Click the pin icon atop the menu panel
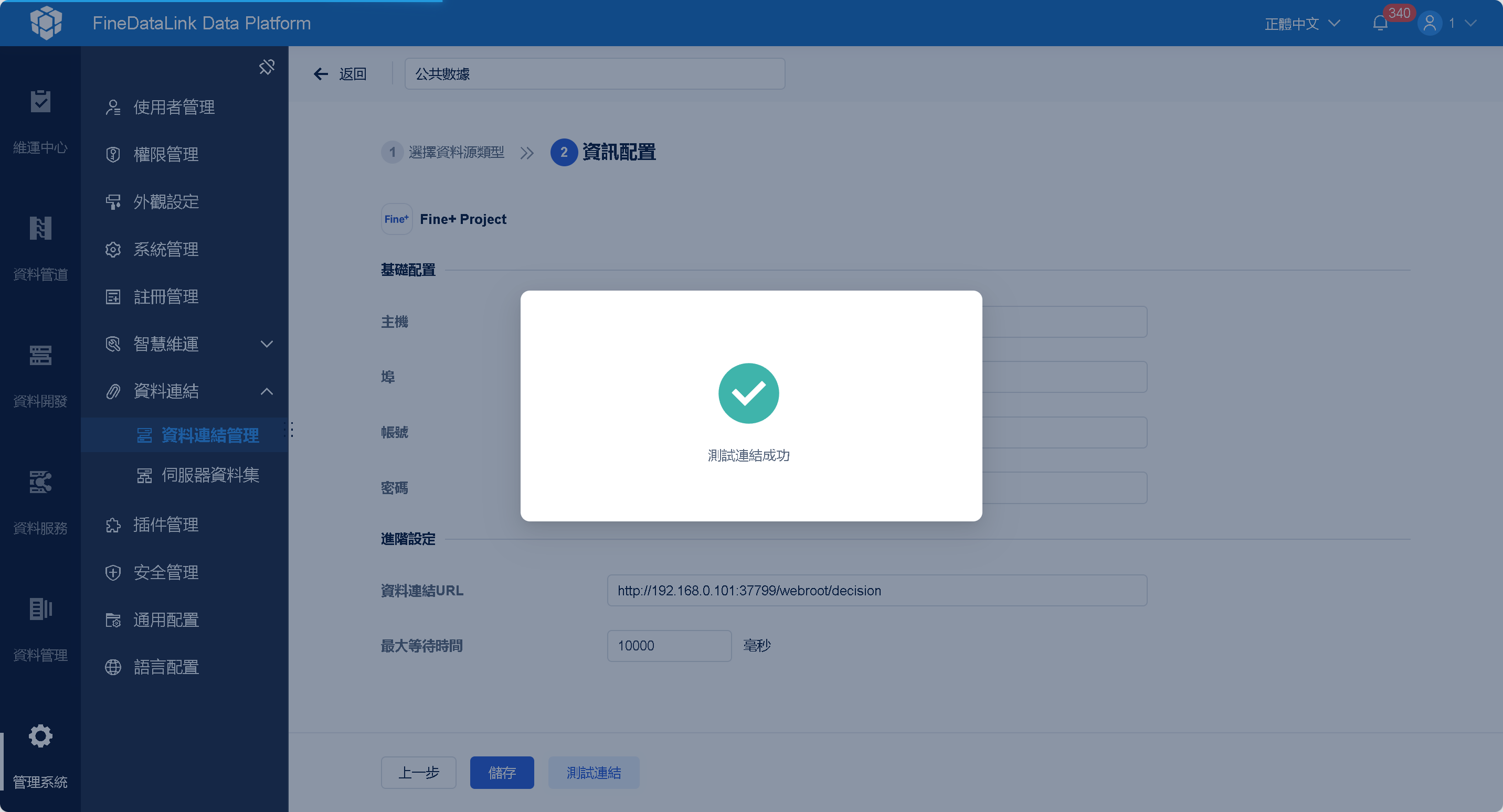The image size is (1503, 812). coord(267,67)
